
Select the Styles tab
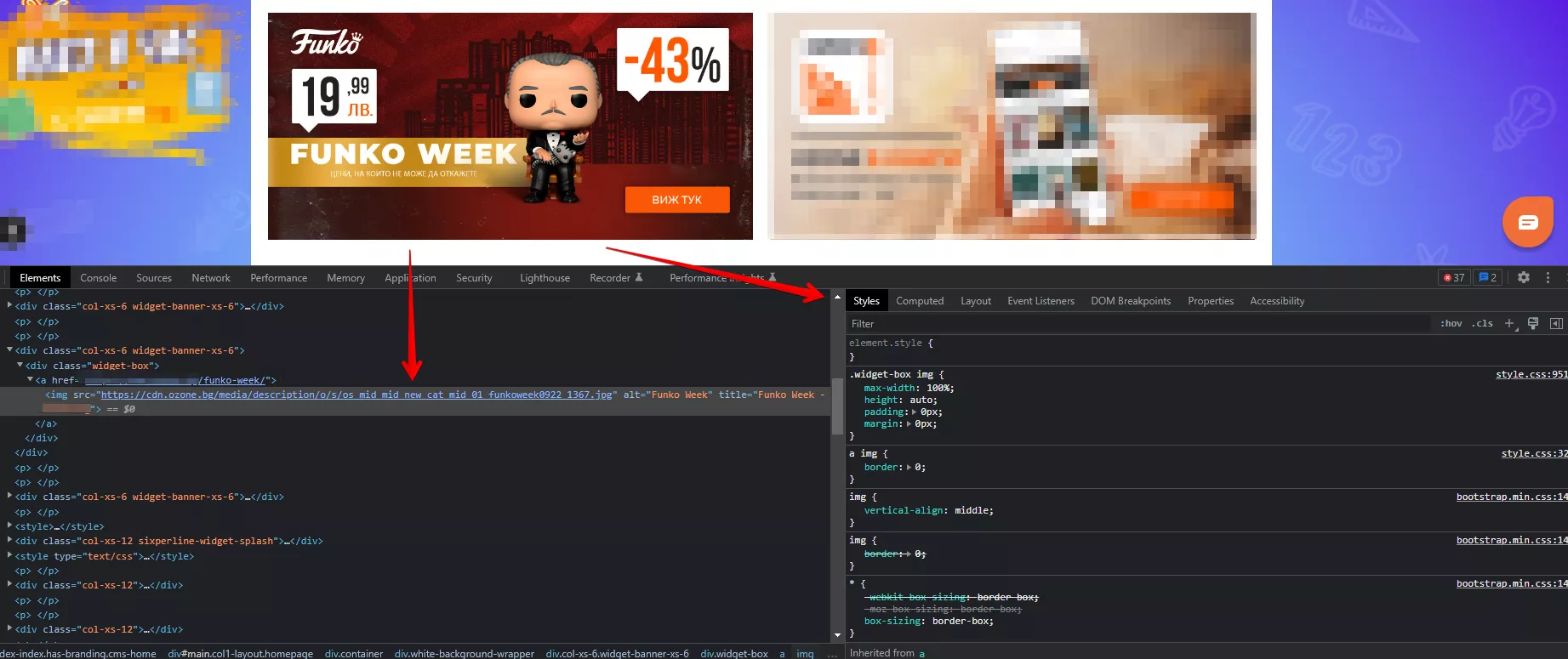(x=866, y=301)
